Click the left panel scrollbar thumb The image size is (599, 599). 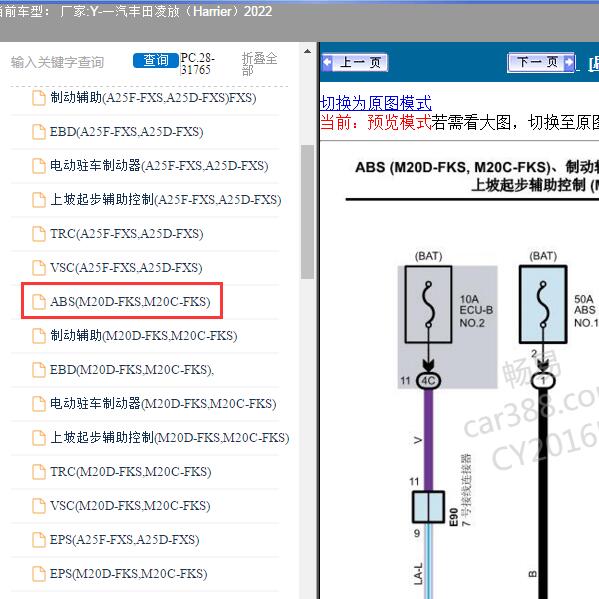[307, 212]
